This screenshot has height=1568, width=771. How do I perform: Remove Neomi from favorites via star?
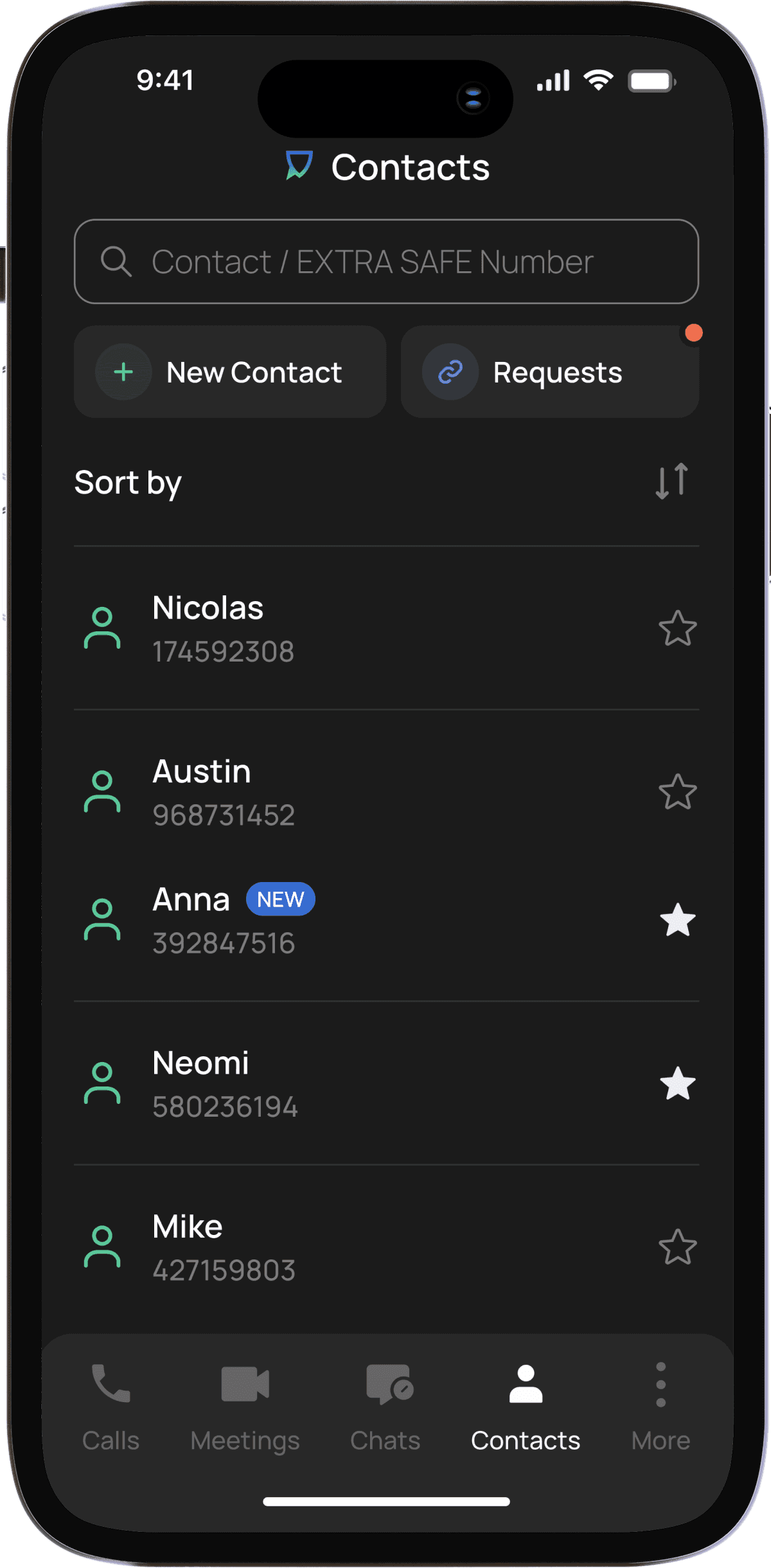click(678, 1083)
